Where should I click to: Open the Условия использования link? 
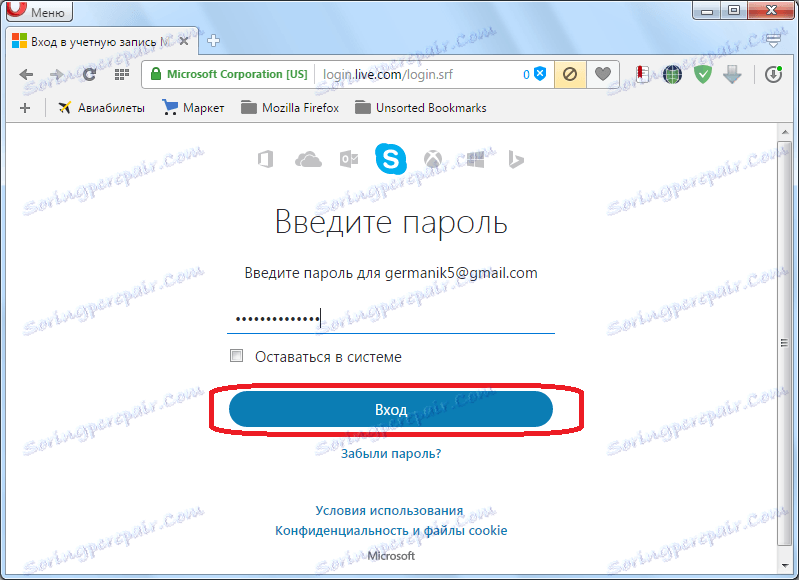pos(389,510)
